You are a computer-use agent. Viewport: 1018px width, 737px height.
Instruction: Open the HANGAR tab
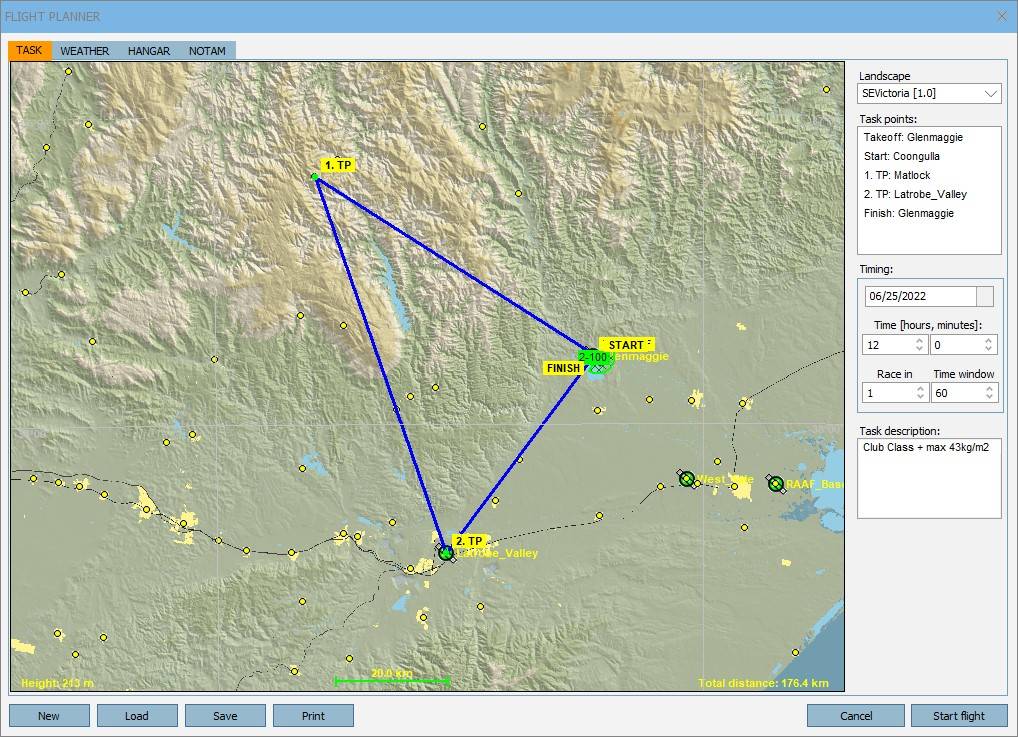[x=149, y=51]
